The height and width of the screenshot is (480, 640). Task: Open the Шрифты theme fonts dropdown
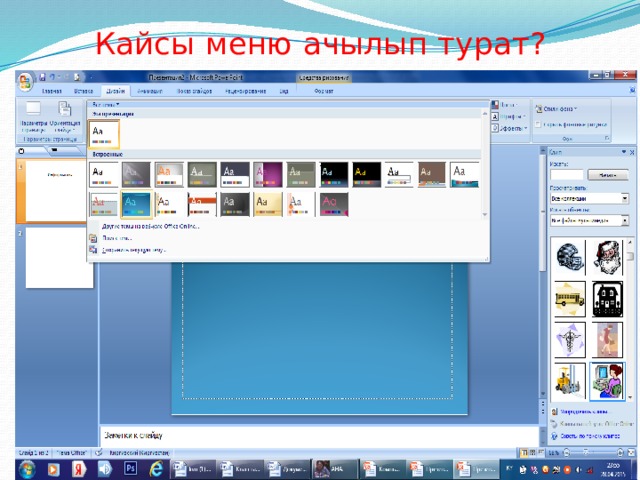[x=509, y=117]
